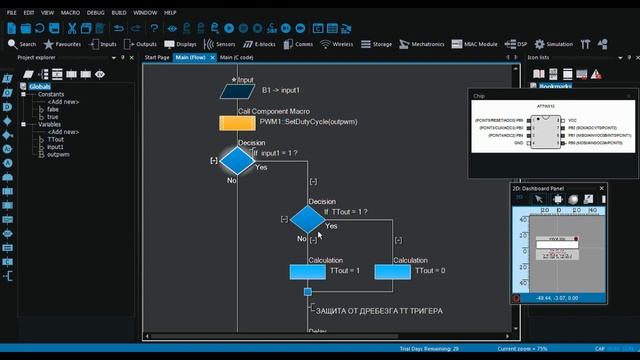
Task: Save the project with the disk icon
Action: point(54,28)
